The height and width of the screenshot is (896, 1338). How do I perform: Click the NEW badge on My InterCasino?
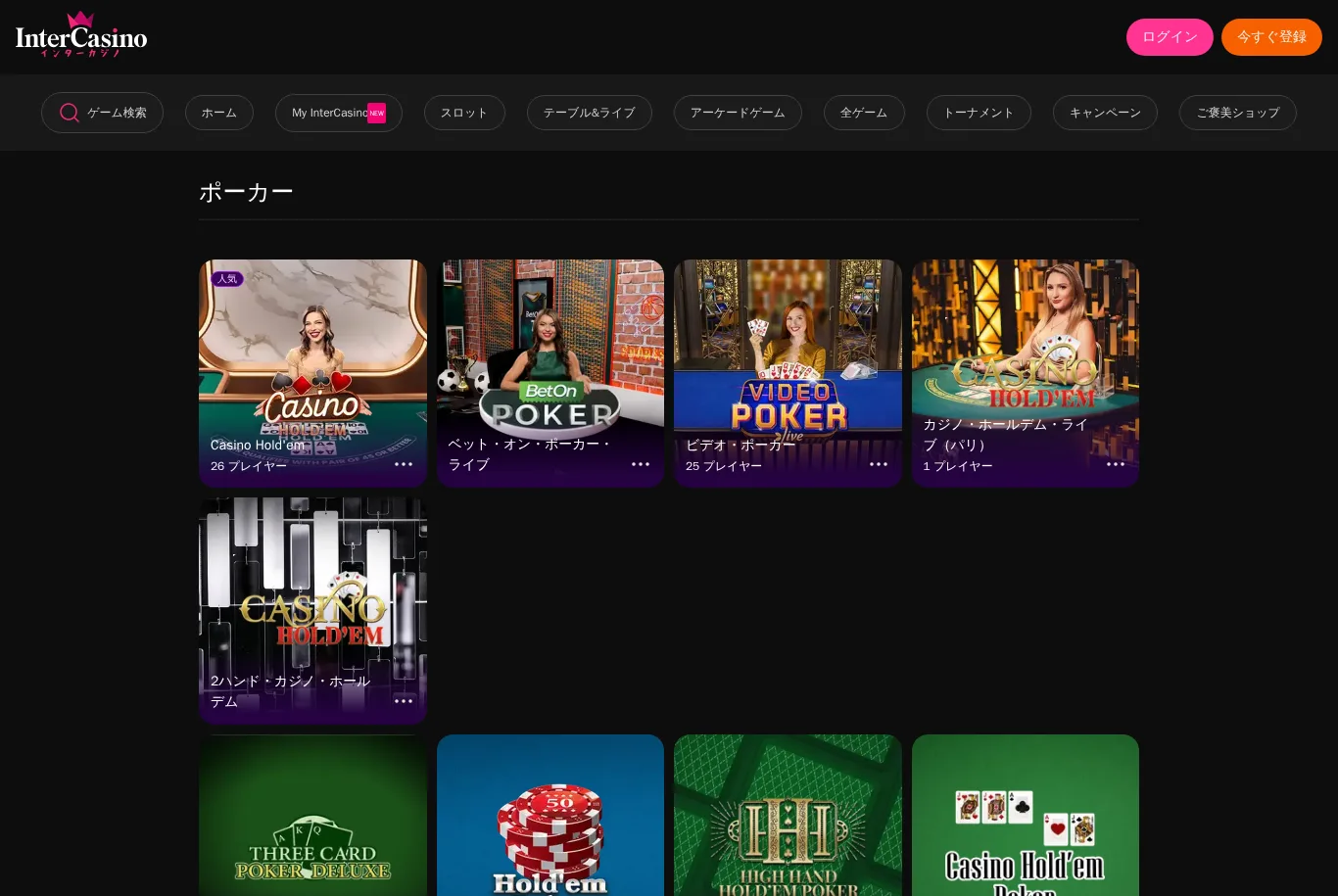377,114
